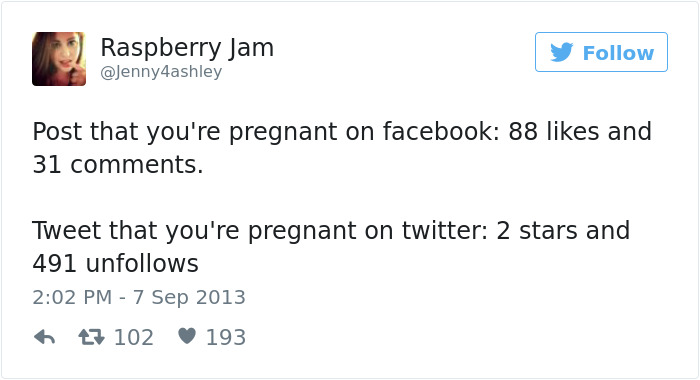Open the 2:02 PM - 7 Sep 2013 timestamp
The image size is (700, 380).
pos(139,297)
